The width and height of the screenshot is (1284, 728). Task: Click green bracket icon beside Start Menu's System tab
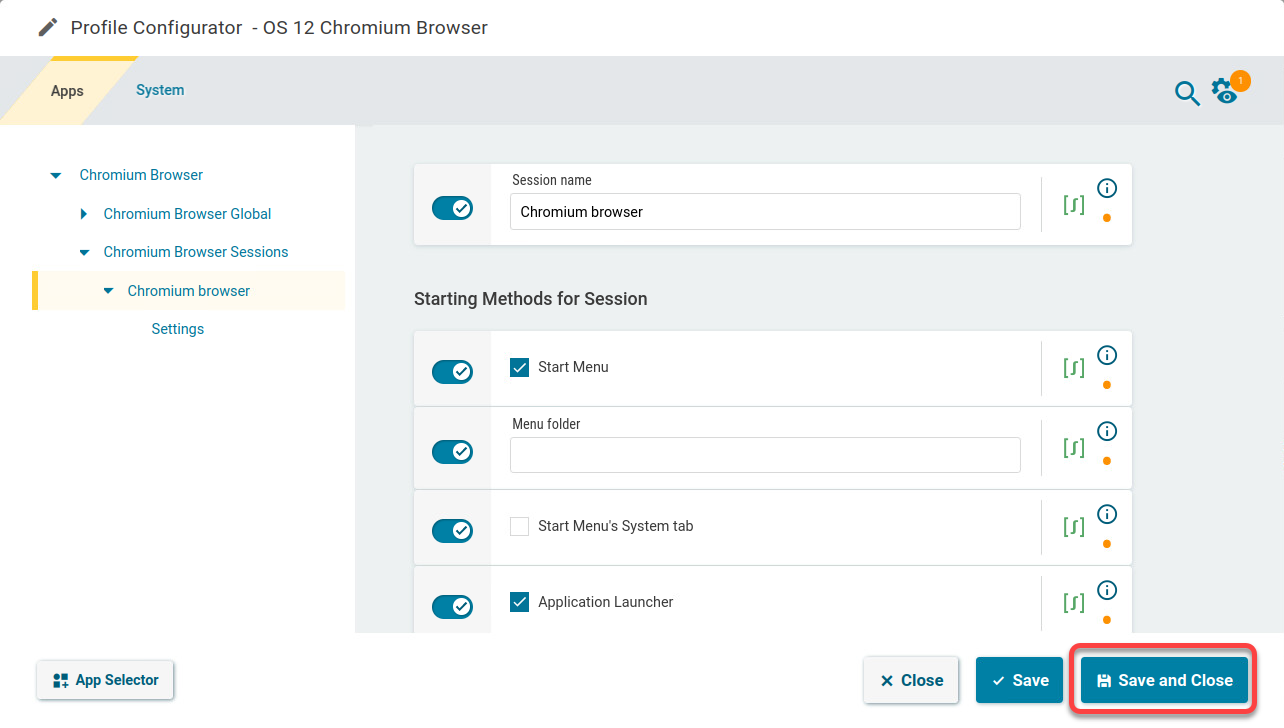click(1073, 527)
